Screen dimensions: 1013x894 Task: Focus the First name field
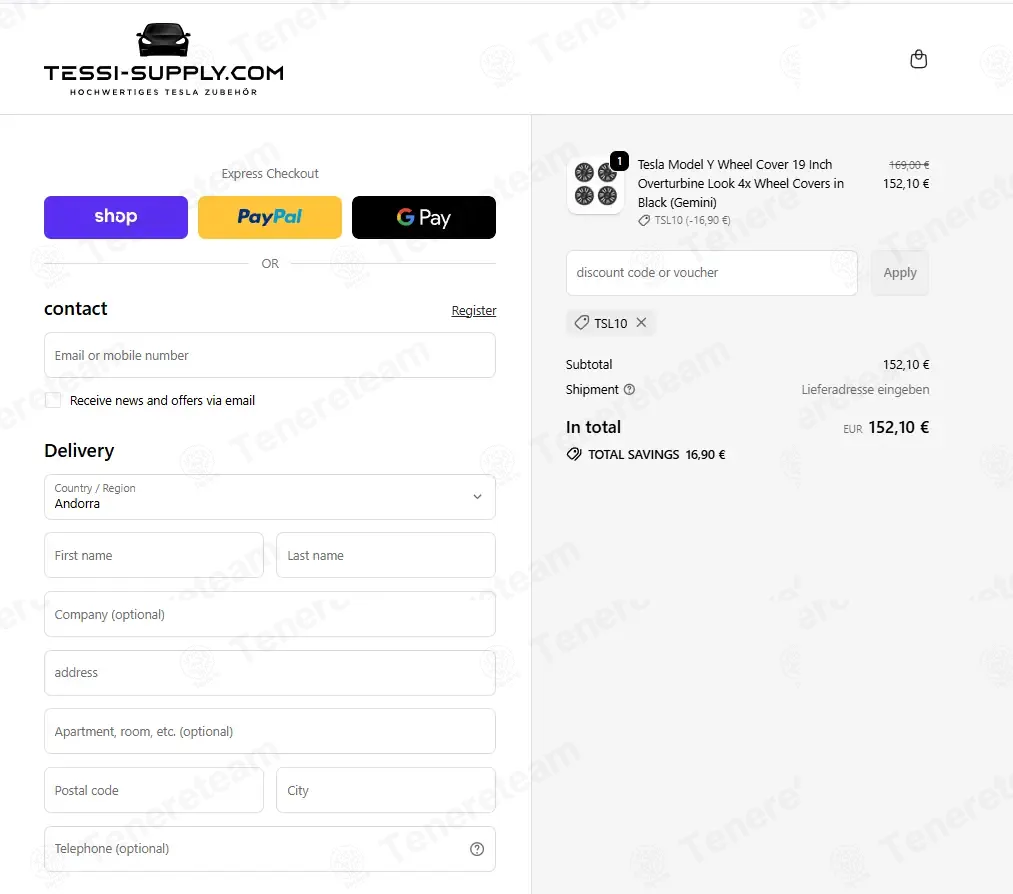(x=154, y=556)
